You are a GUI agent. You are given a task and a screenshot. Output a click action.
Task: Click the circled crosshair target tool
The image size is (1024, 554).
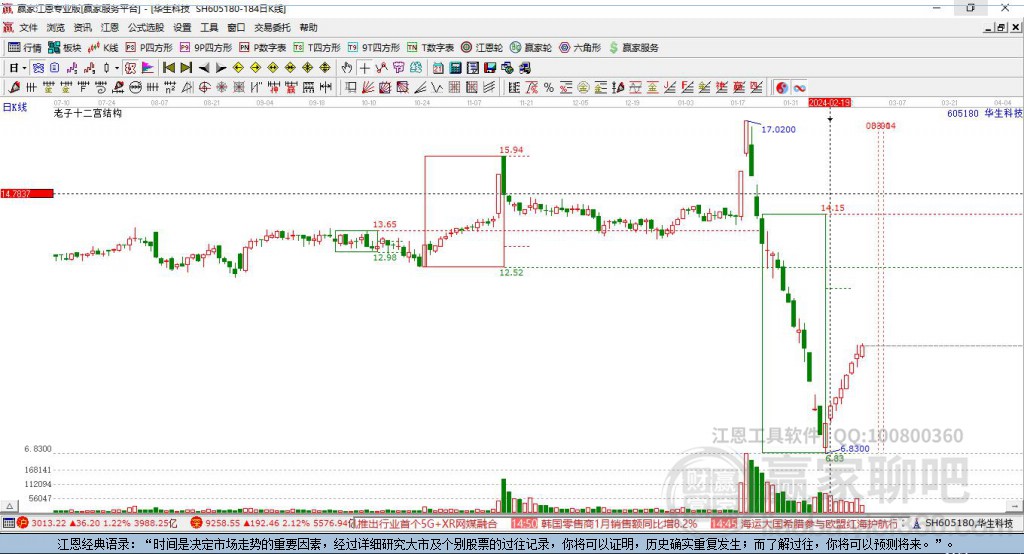click(x=204, y=88)
